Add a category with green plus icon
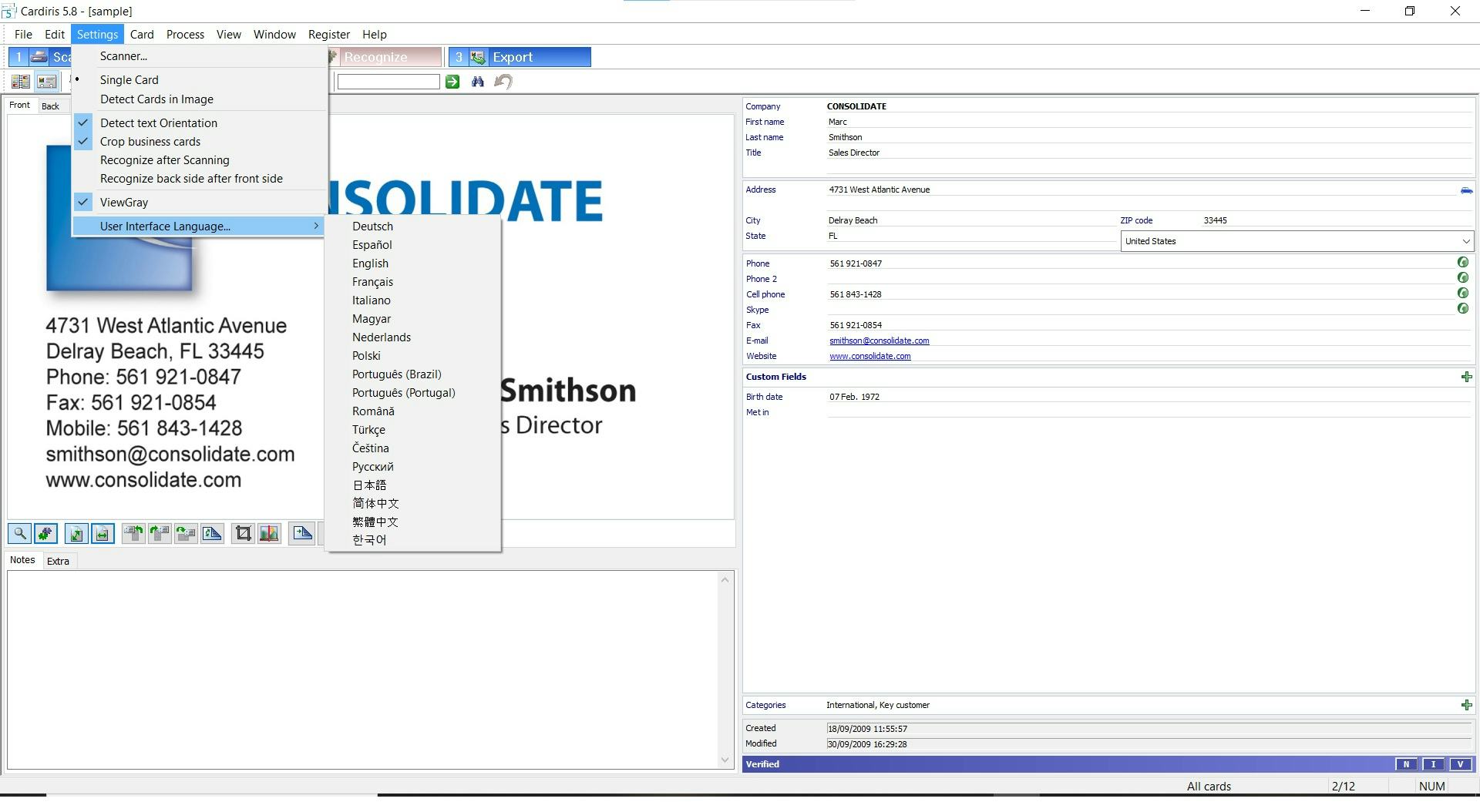The width and height of the screenshot is (1480, 812). click(x=1466, y=705)
